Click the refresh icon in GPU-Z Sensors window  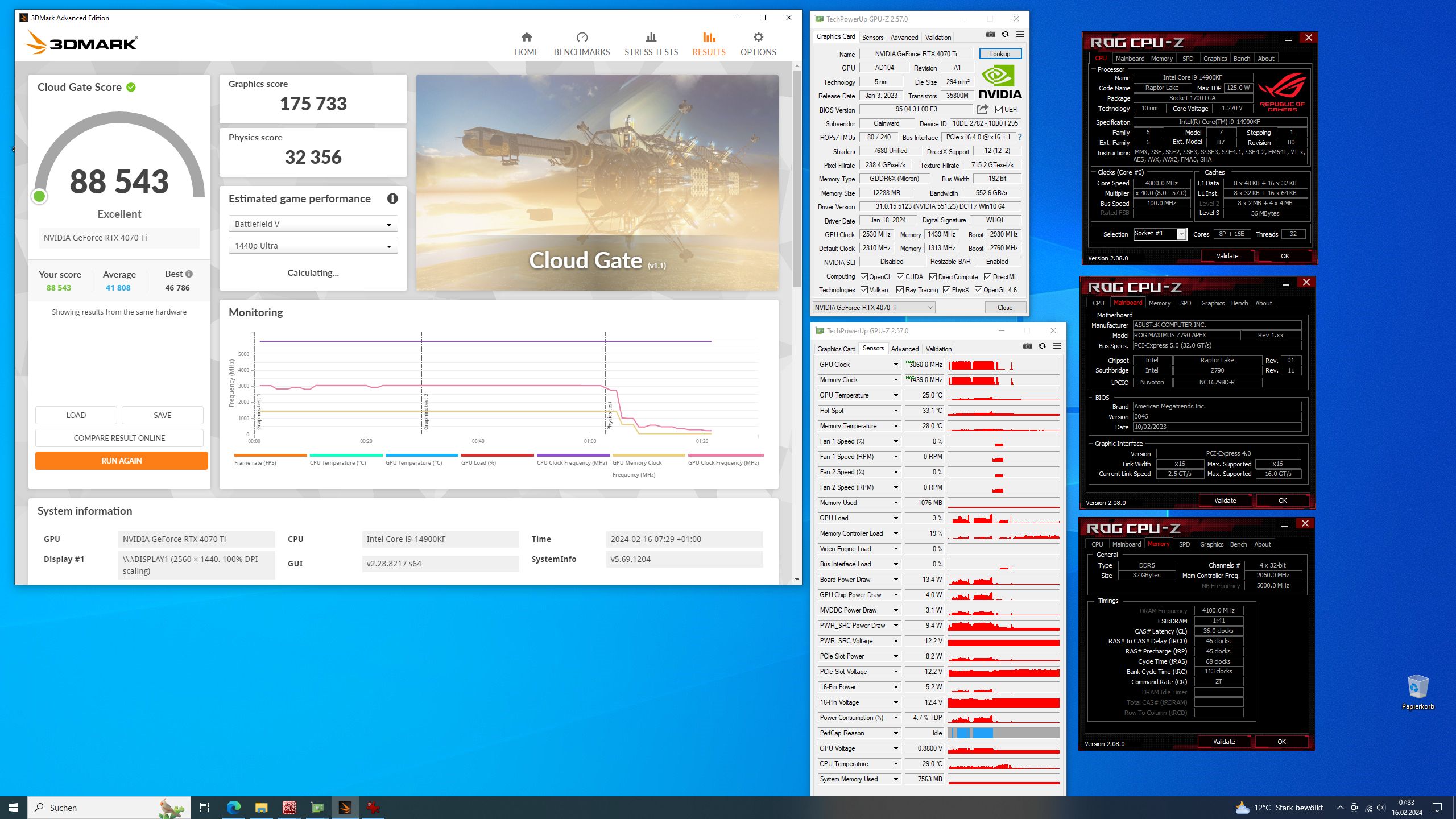click(1042, 346)
